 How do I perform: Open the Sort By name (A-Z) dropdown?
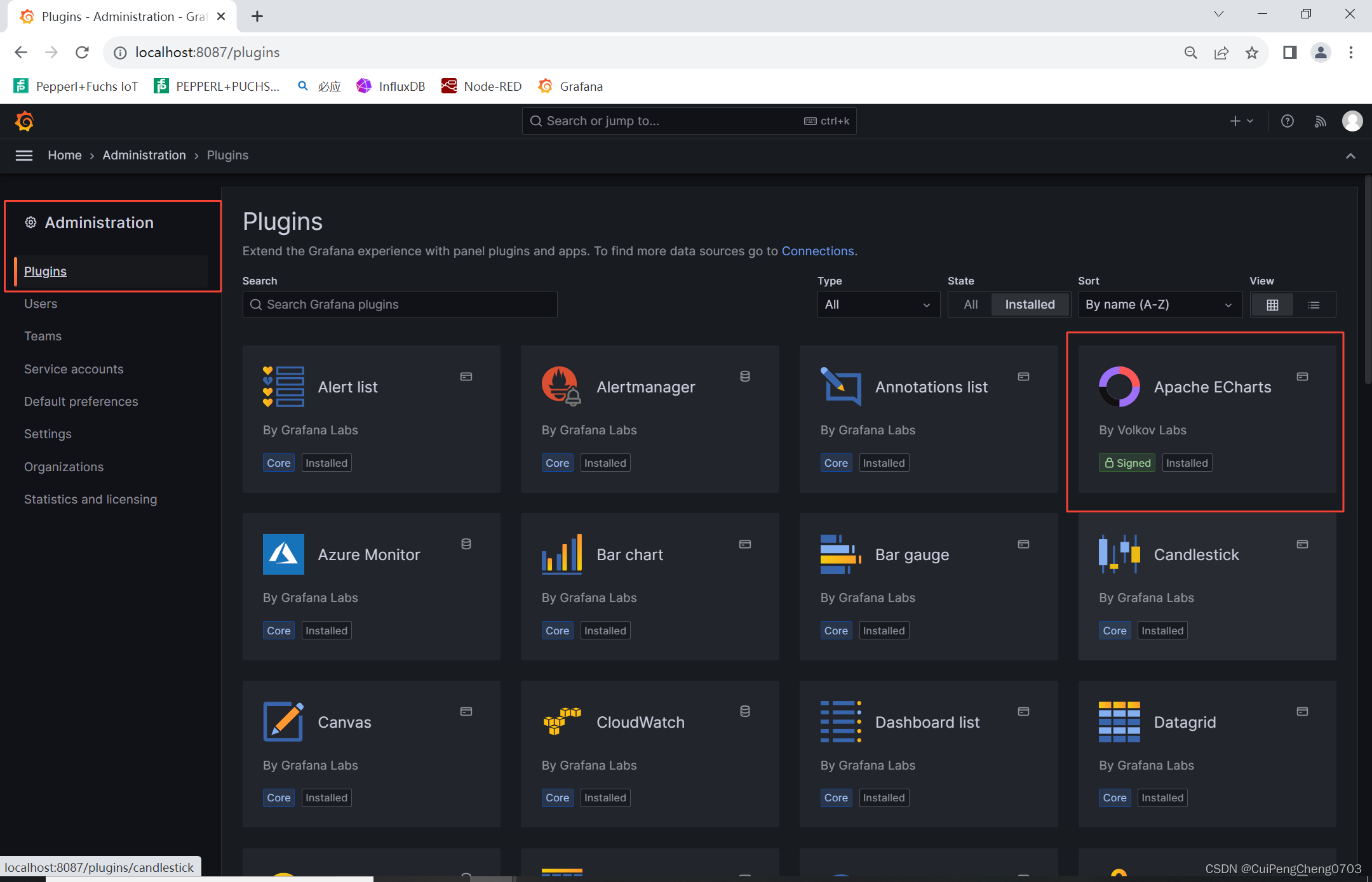coord(1160,305)
